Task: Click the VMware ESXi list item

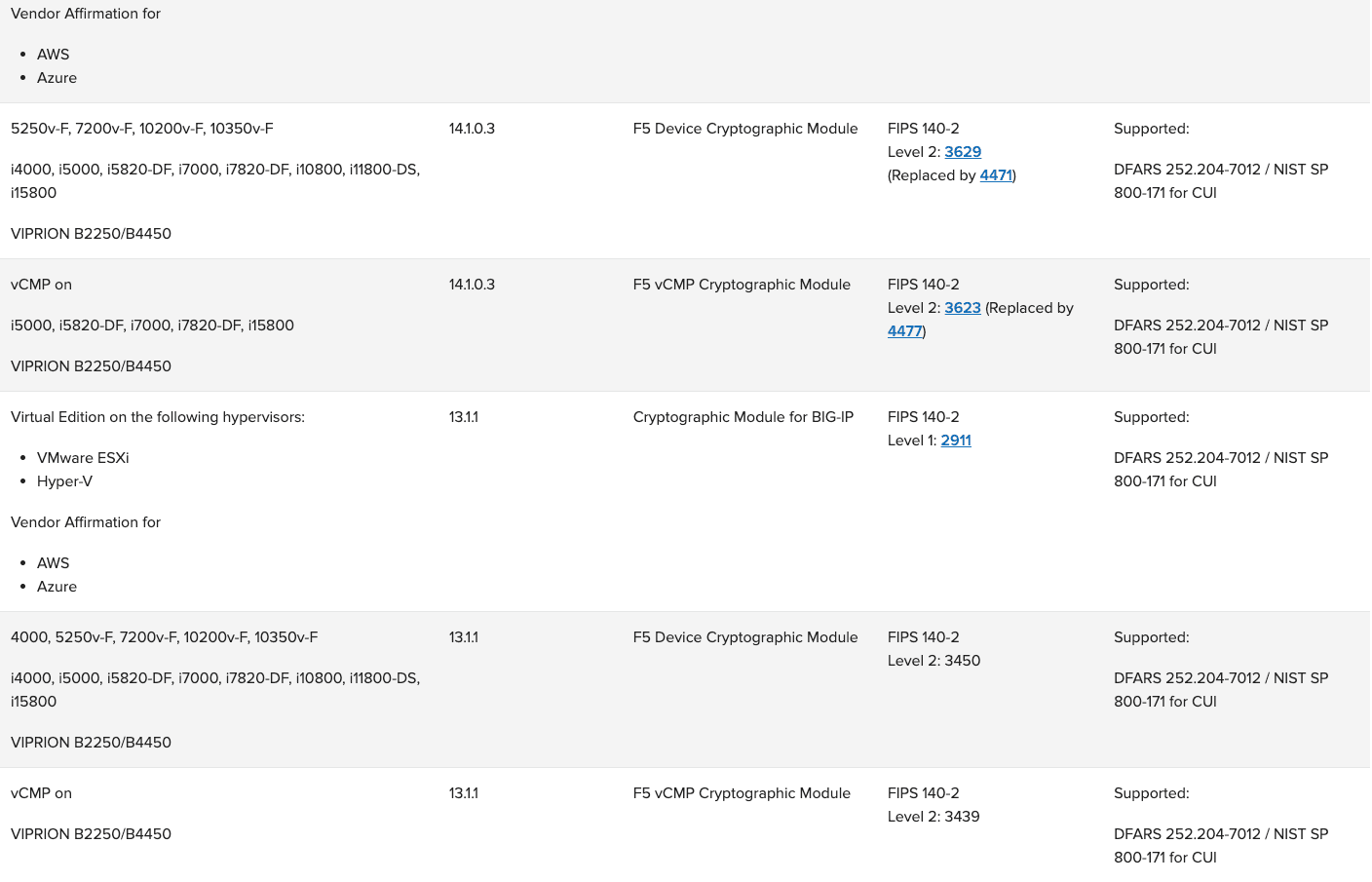Action: tap(83, 458)
